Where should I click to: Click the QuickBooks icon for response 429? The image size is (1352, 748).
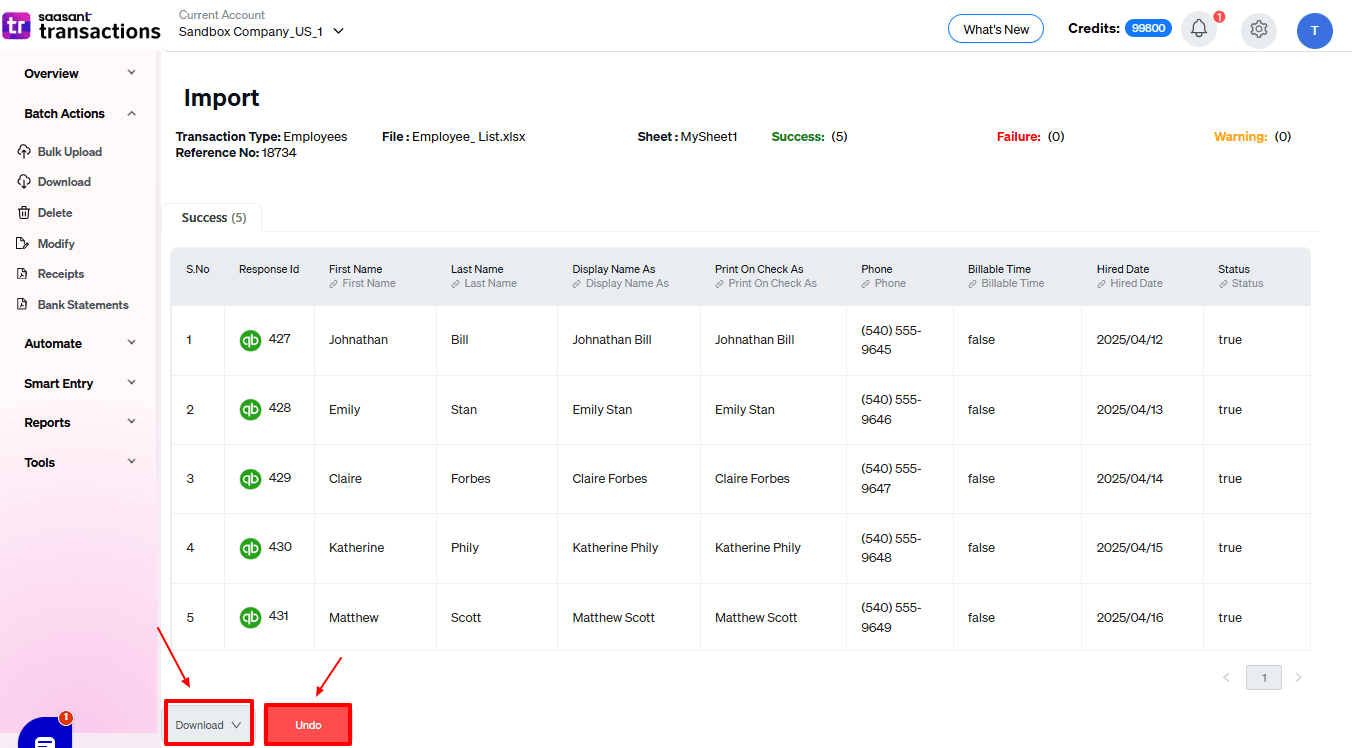(250, 479)
